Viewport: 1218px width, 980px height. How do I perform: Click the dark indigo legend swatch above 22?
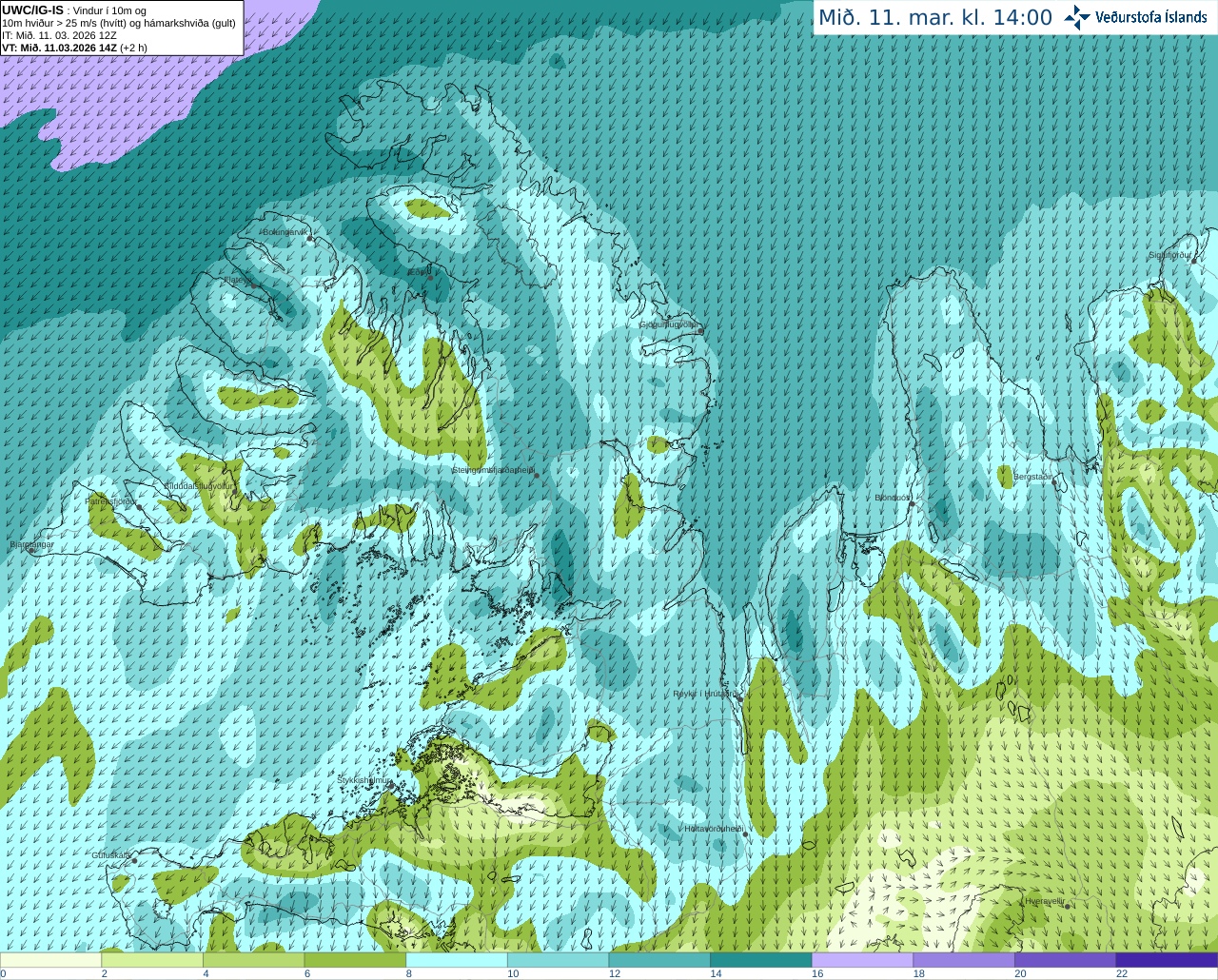[x=1167, y=960]
